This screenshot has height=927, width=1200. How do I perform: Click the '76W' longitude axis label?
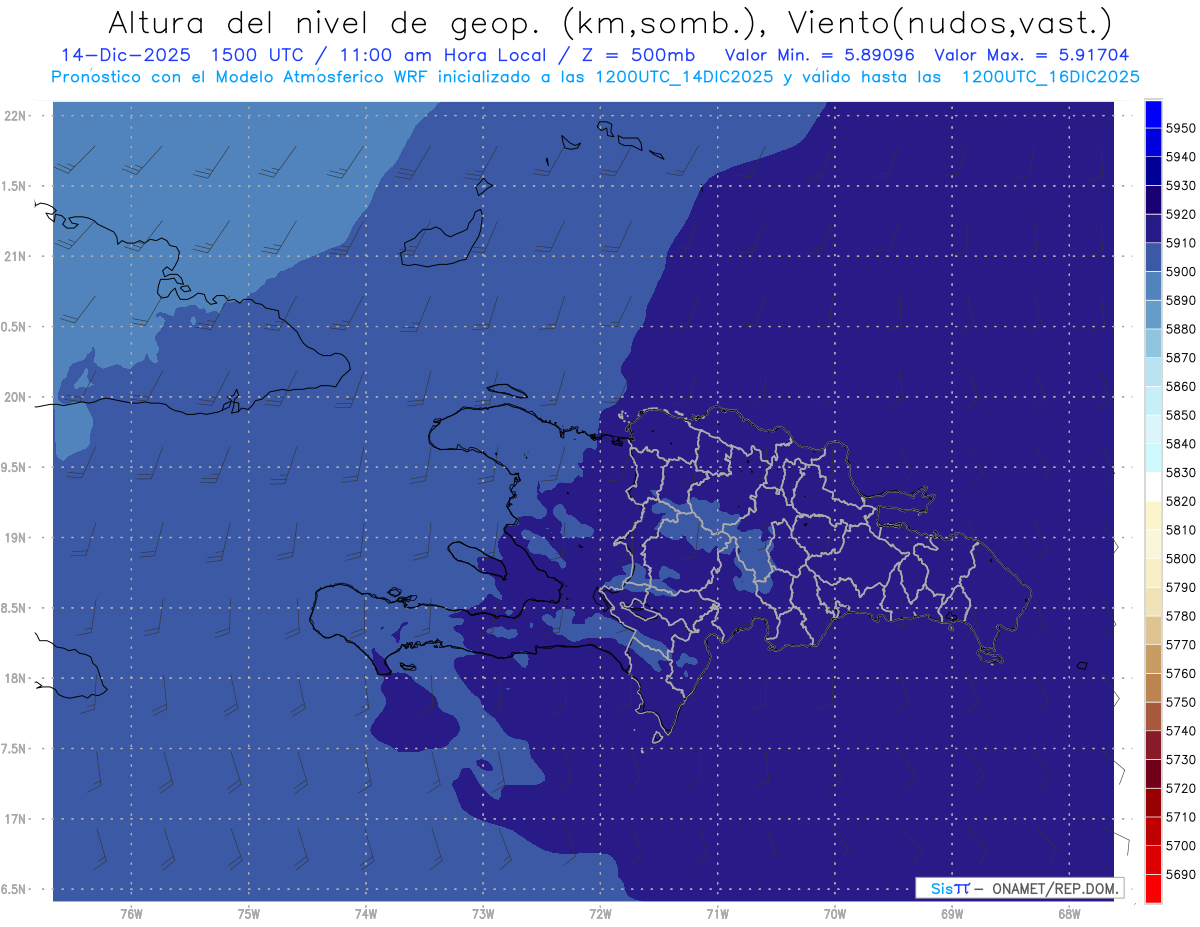click(x=131, y=914)
